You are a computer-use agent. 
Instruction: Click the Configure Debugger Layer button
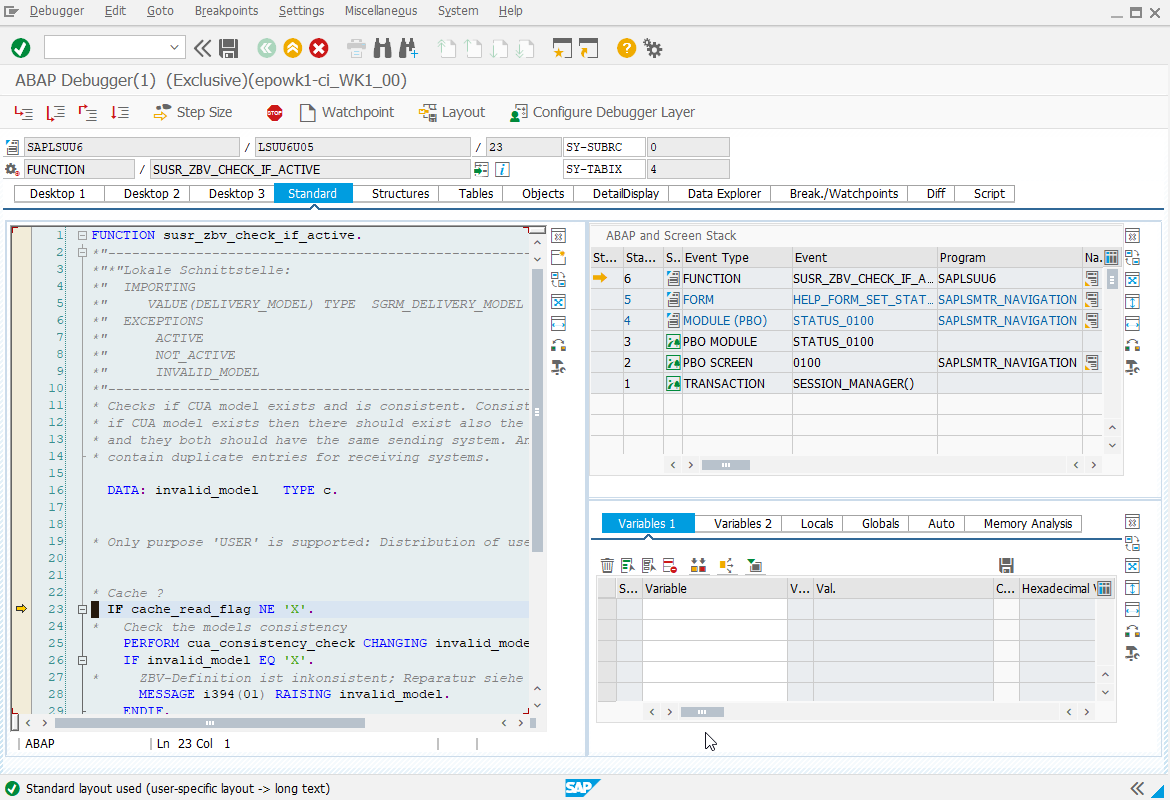[603, 113]
